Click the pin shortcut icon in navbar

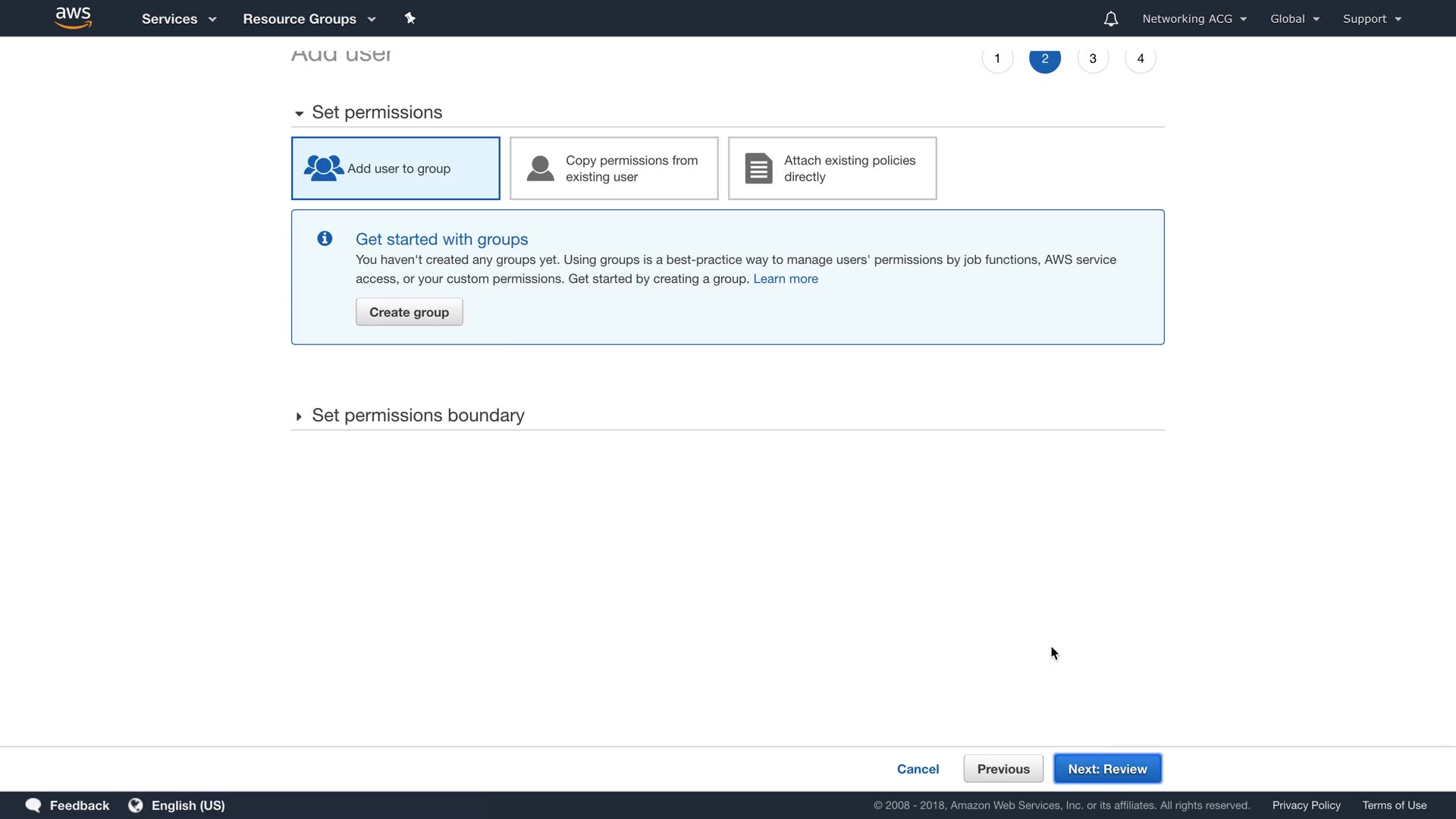(x=410, y=18)
